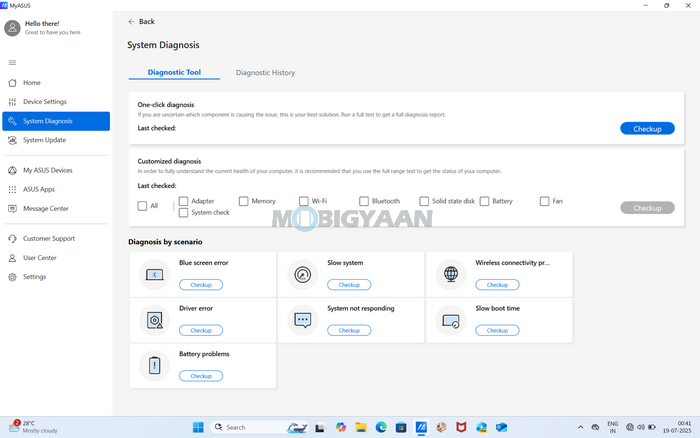Click the ENG IN language indicator

pyautogui.click(x=613, y=427)
